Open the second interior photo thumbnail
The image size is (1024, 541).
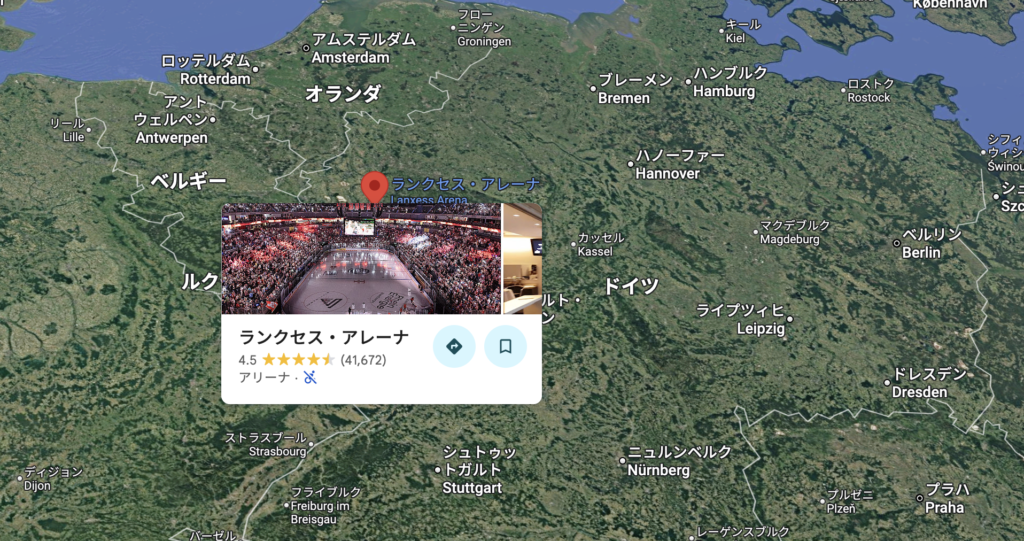pos(522,259)
